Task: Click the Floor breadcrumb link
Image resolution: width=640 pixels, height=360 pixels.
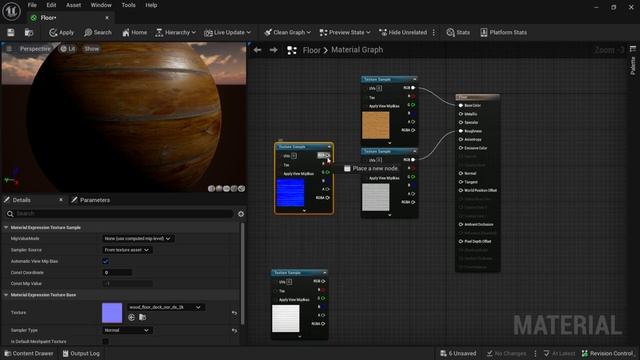Action: [x=311, y=50]
